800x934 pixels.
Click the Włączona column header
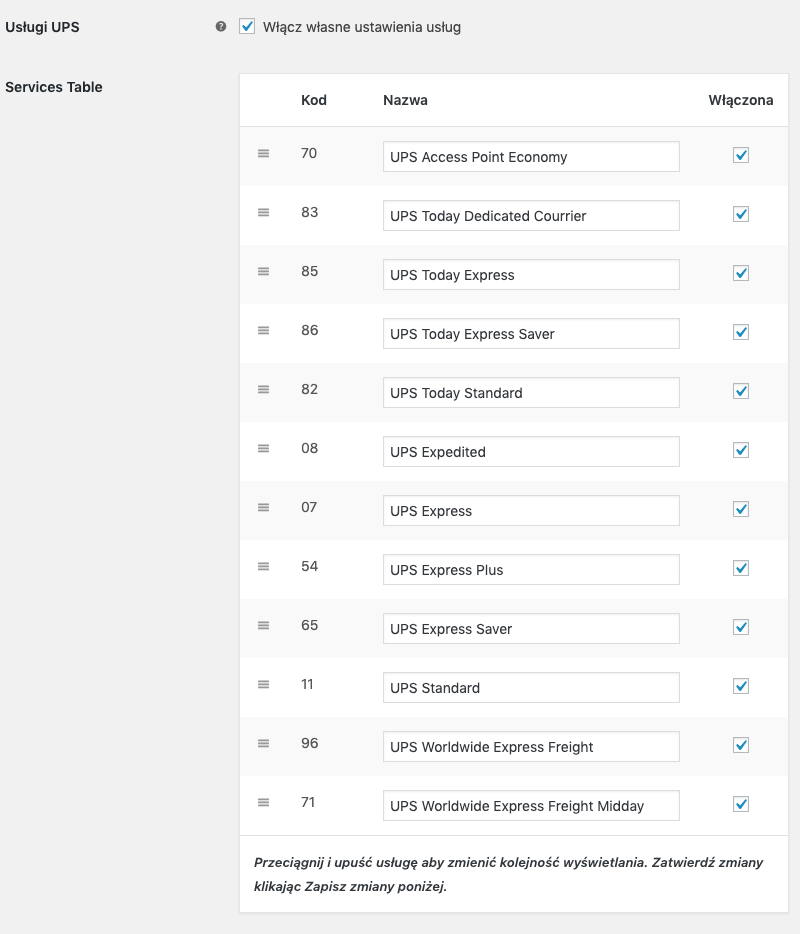tap(740, 100)
